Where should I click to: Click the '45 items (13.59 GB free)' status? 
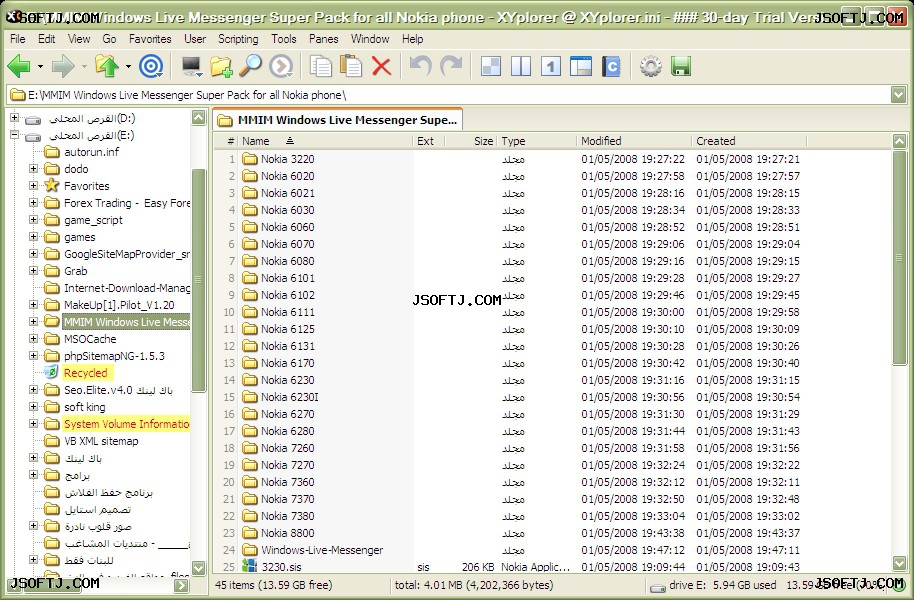click(x=273, y=585)
